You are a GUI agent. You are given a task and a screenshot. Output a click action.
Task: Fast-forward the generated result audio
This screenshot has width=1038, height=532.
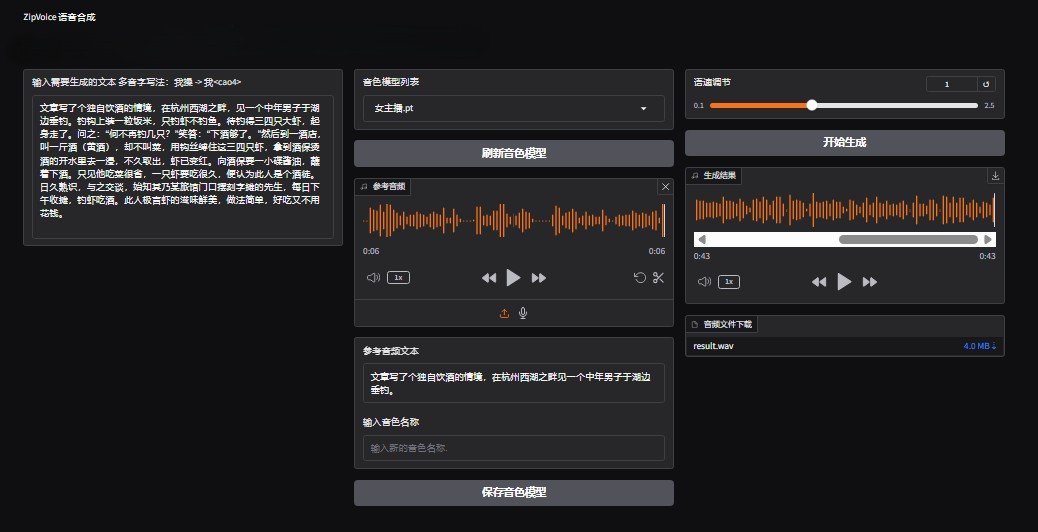[x=869, y=282]
